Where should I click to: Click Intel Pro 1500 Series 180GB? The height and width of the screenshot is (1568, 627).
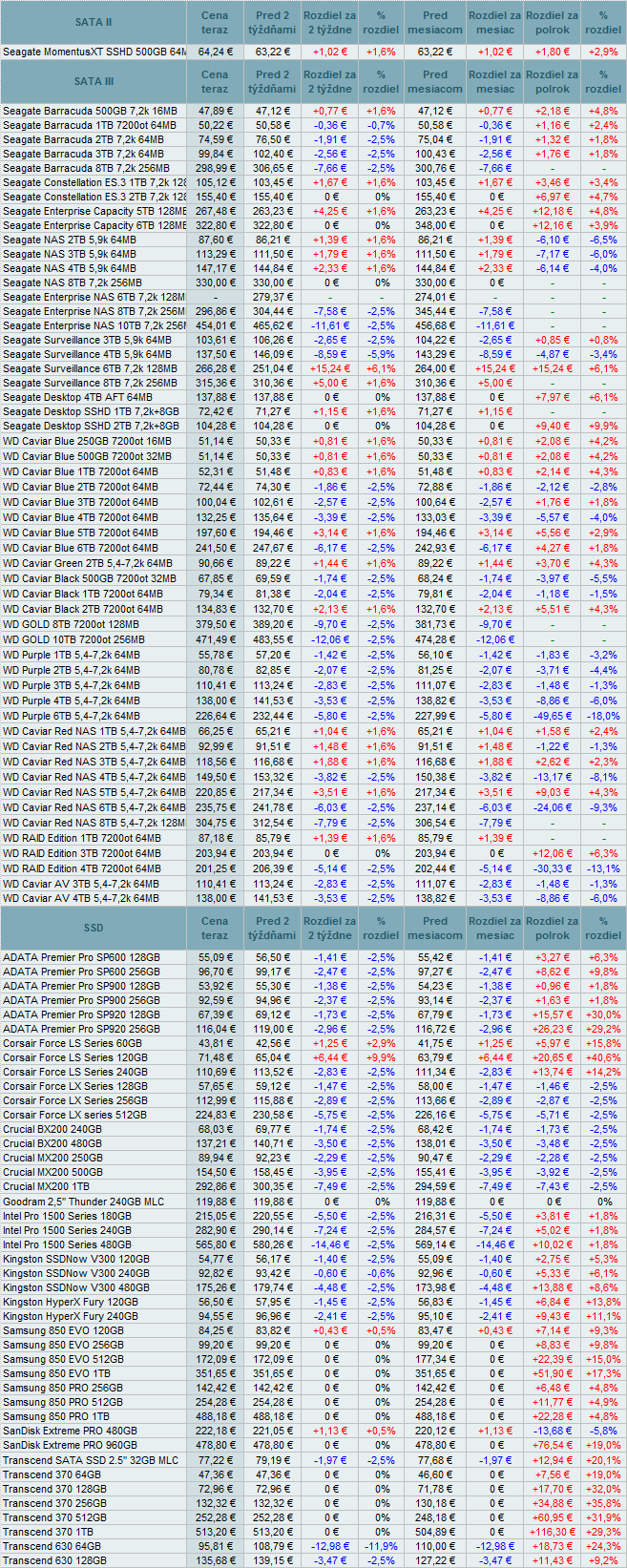67,1216
